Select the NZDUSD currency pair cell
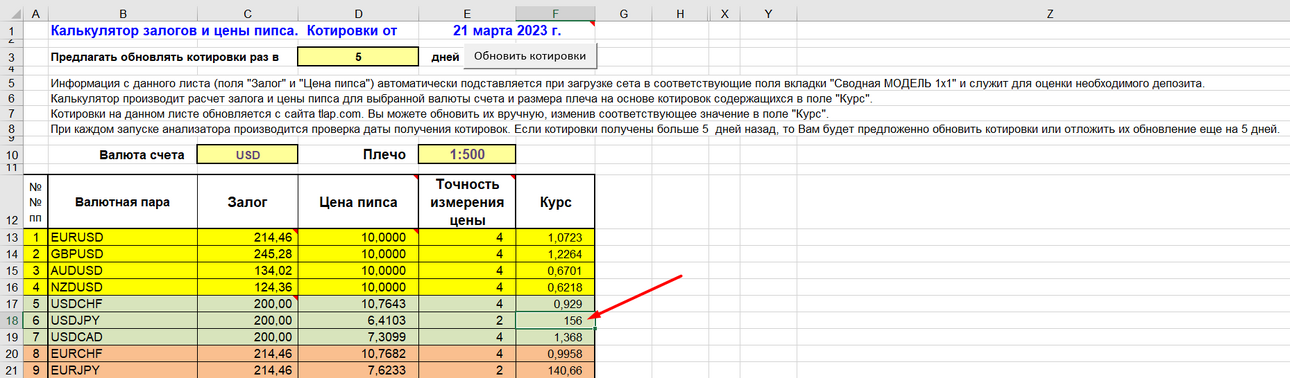The width and height of the screenshot is (1290, 378). point(122,287)
